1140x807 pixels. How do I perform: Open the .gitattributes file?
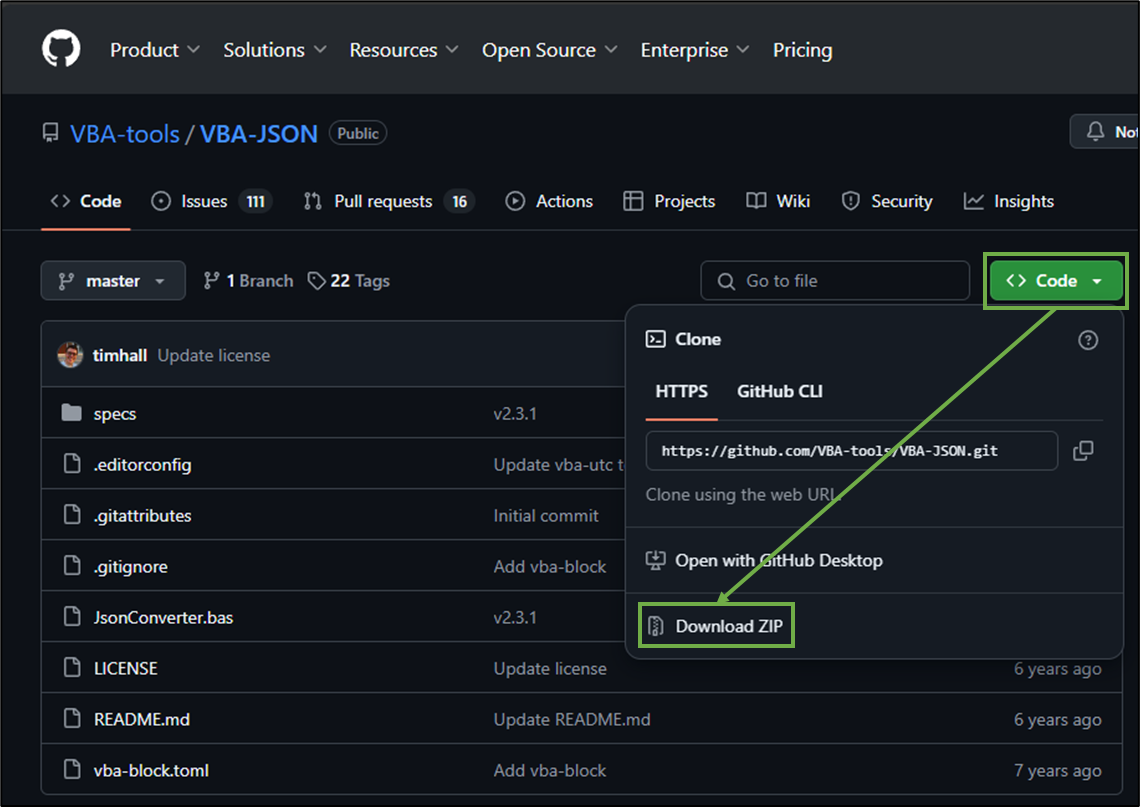tap(142, 515)
